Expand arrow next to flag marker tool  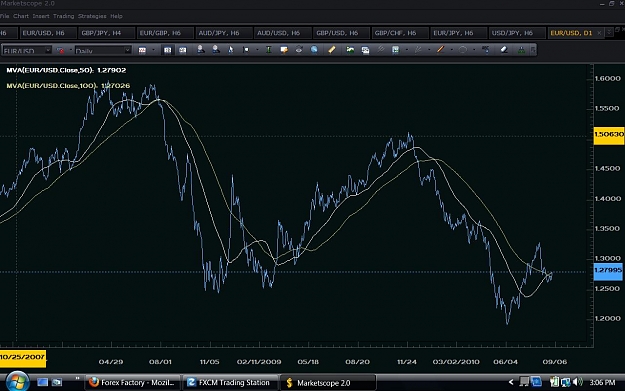(257, 50)
